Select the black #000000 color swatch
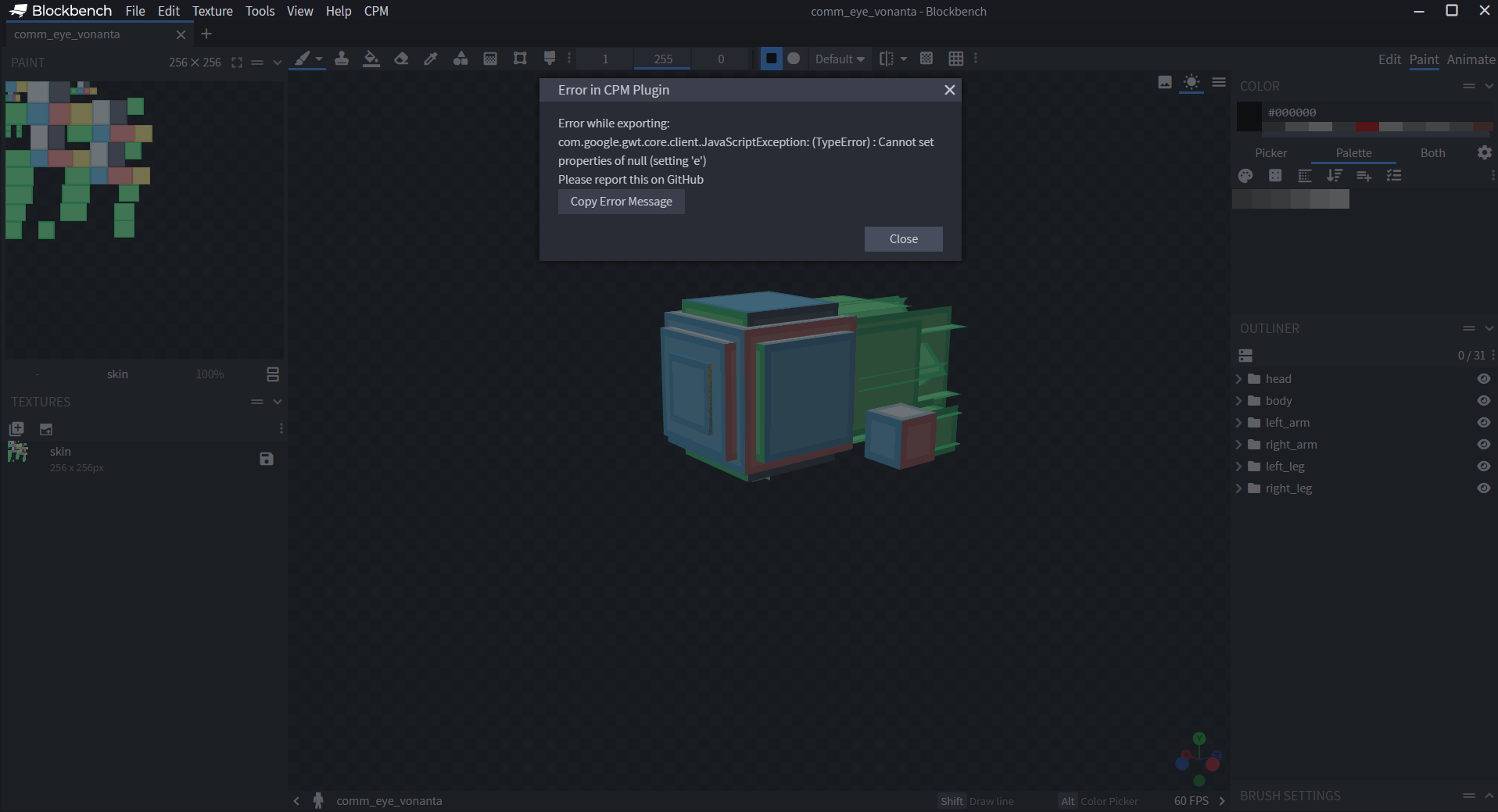Viewport: 1498px width, 812px height. click(1248, 116)
